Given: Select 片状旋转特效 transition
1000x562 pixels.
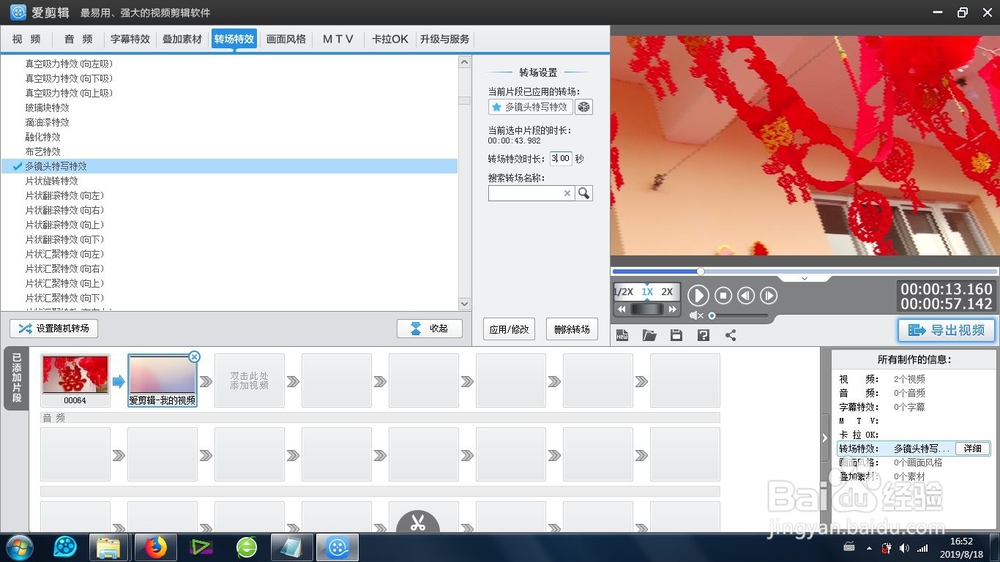Looking at the screenshot, I should (52, 181).
